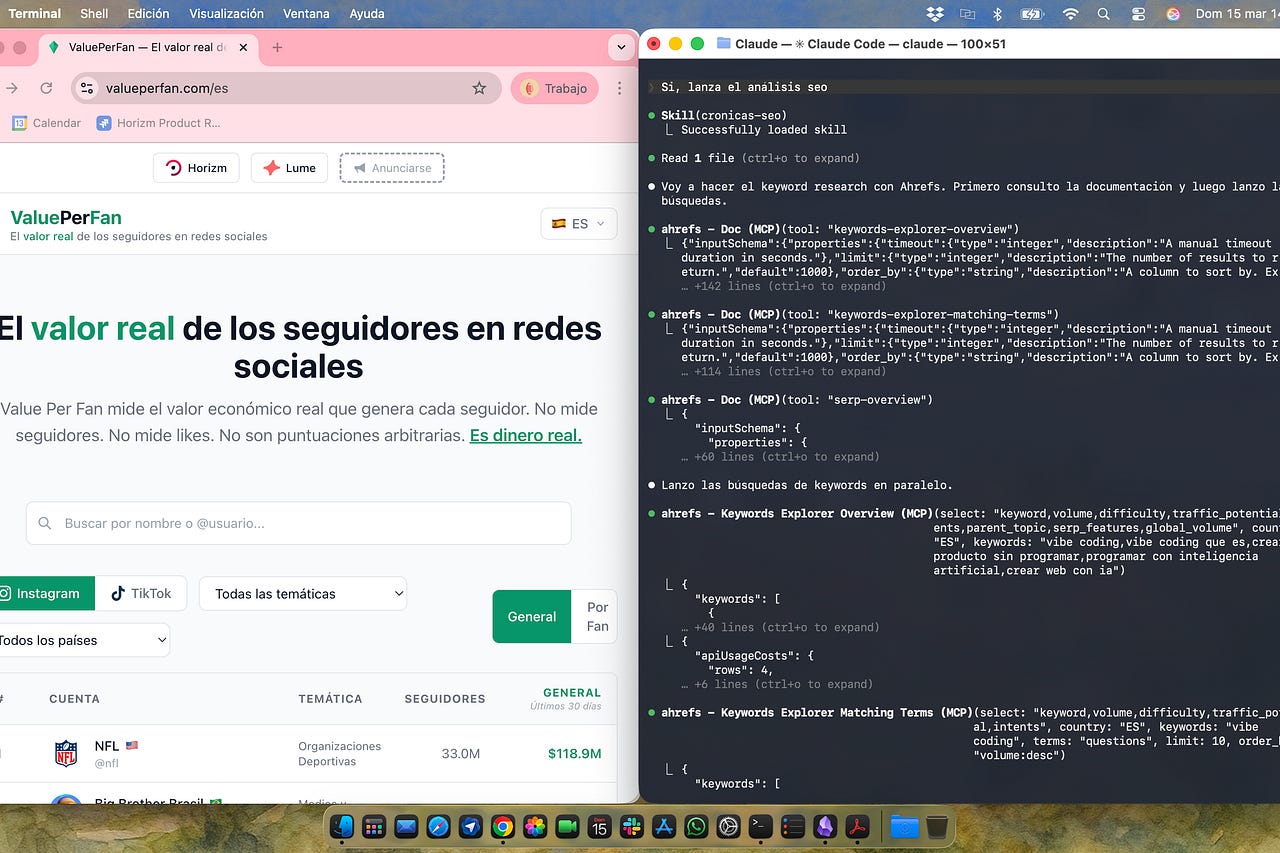Open the Terminal app in the Dock
This screenshot has height=853, width=1280.
click(761, 826)
